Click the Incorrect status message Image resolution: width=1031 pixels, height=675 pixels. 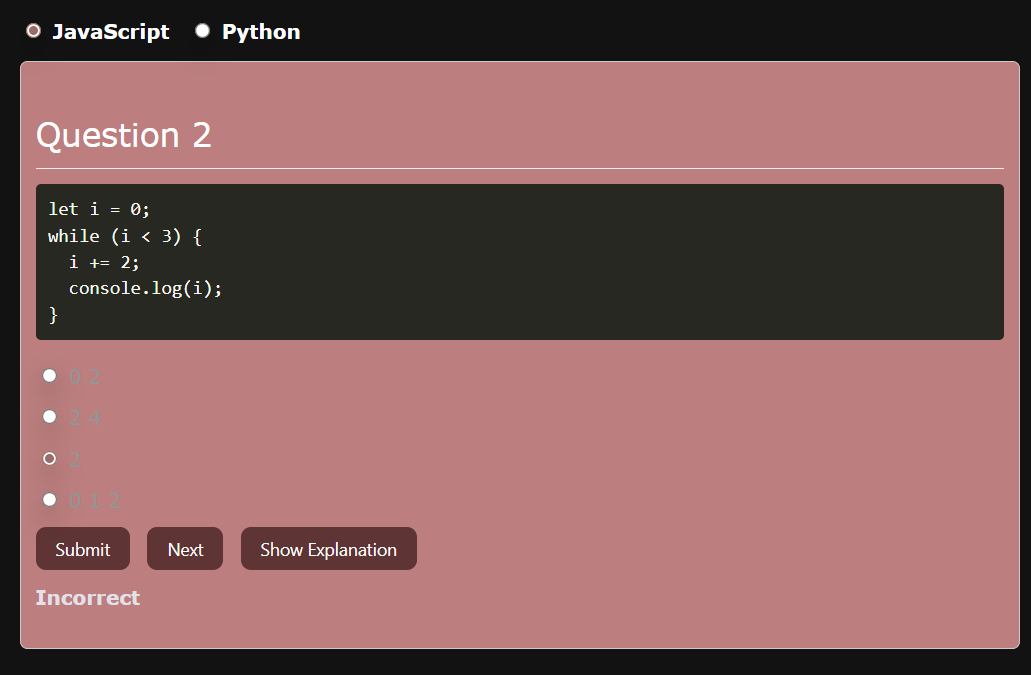[x=88, y=597]
